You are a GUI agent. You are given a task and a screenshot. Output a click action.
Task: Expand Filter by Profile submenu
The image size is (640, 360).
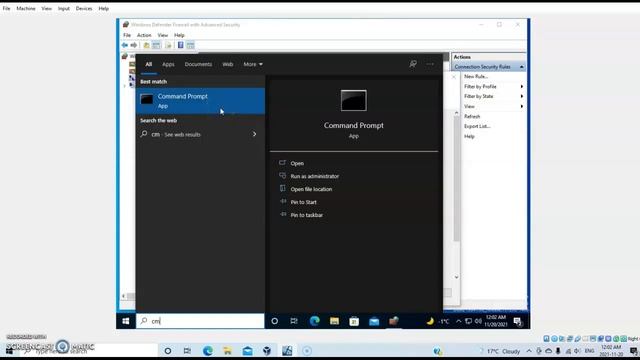pos(493,87)
